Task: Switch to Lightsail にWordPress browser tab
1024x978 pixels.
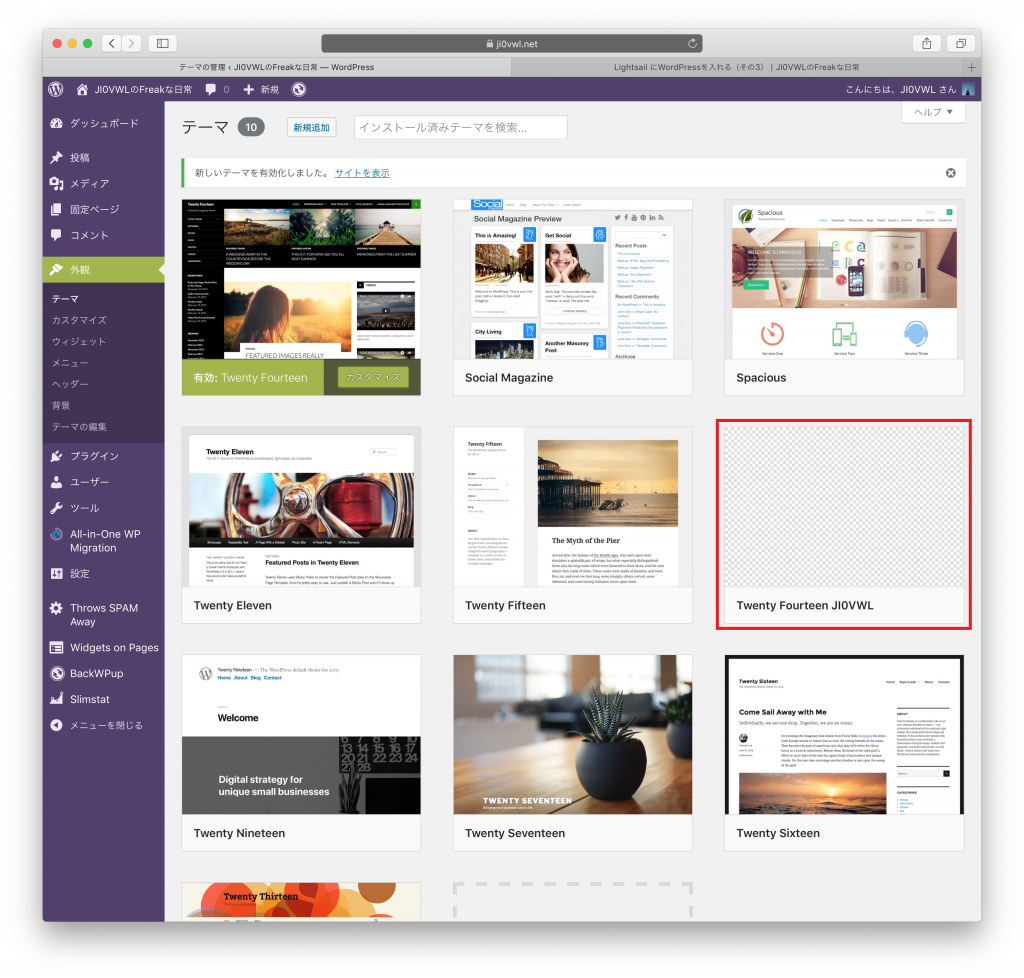Action: 736,67
